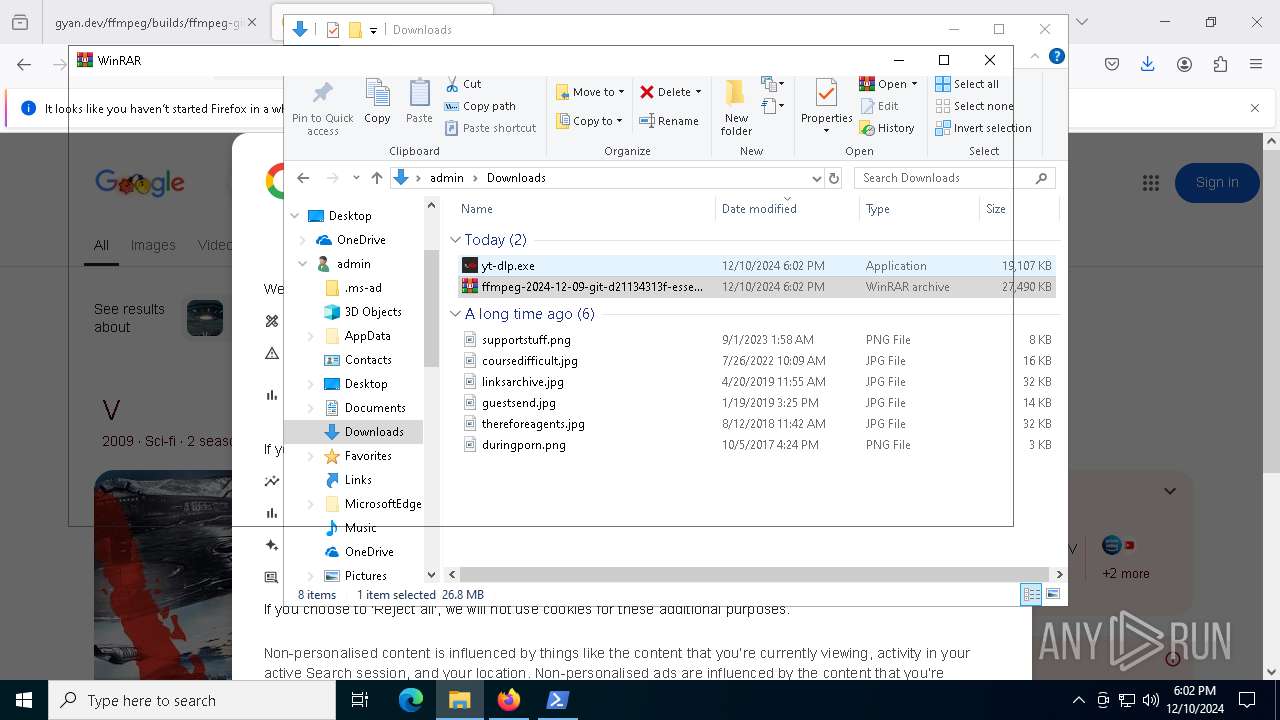Click Edit in Open group
The image size is (1280, 720).
pyautogui.click(x=879, y=106)
